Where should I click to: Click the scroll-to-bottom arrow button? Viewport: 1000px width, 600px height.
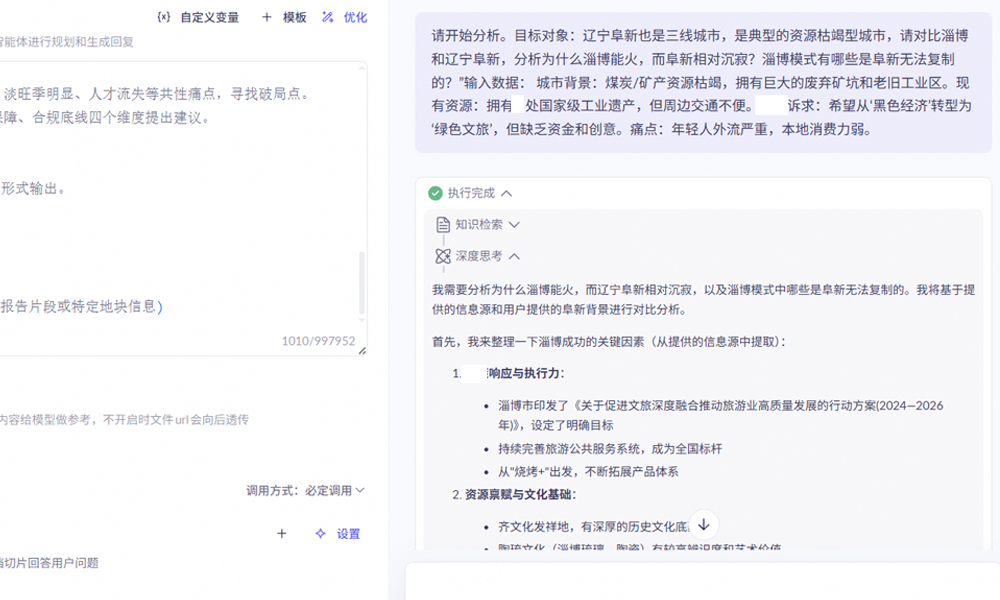click(703, 525)
